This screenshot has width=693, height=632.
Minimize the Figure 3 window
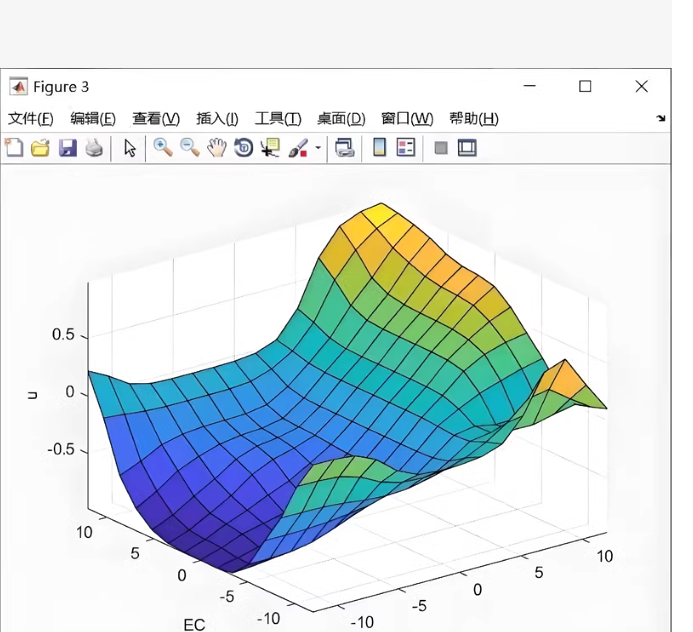pyautogui.click(x=529, y=86)
